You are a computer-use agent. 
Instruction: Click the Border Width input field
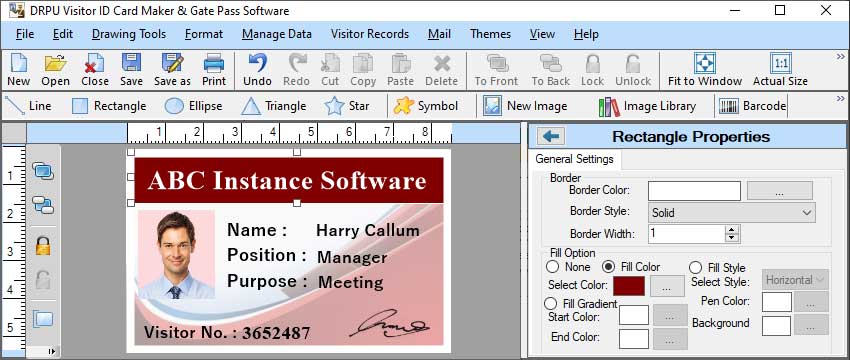point(686,234)
